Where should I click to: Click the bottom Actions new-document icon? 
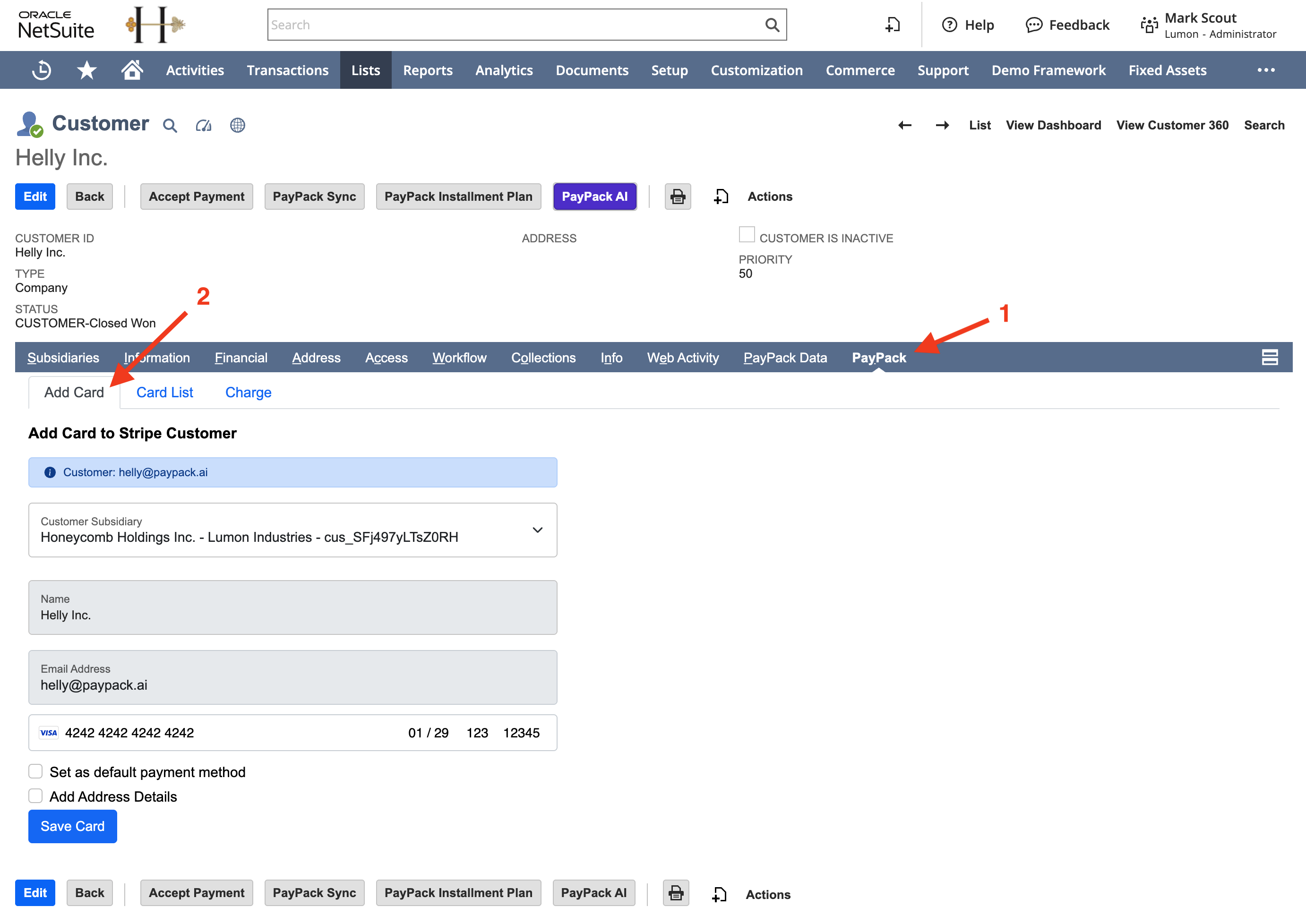[x=719, y=894]
